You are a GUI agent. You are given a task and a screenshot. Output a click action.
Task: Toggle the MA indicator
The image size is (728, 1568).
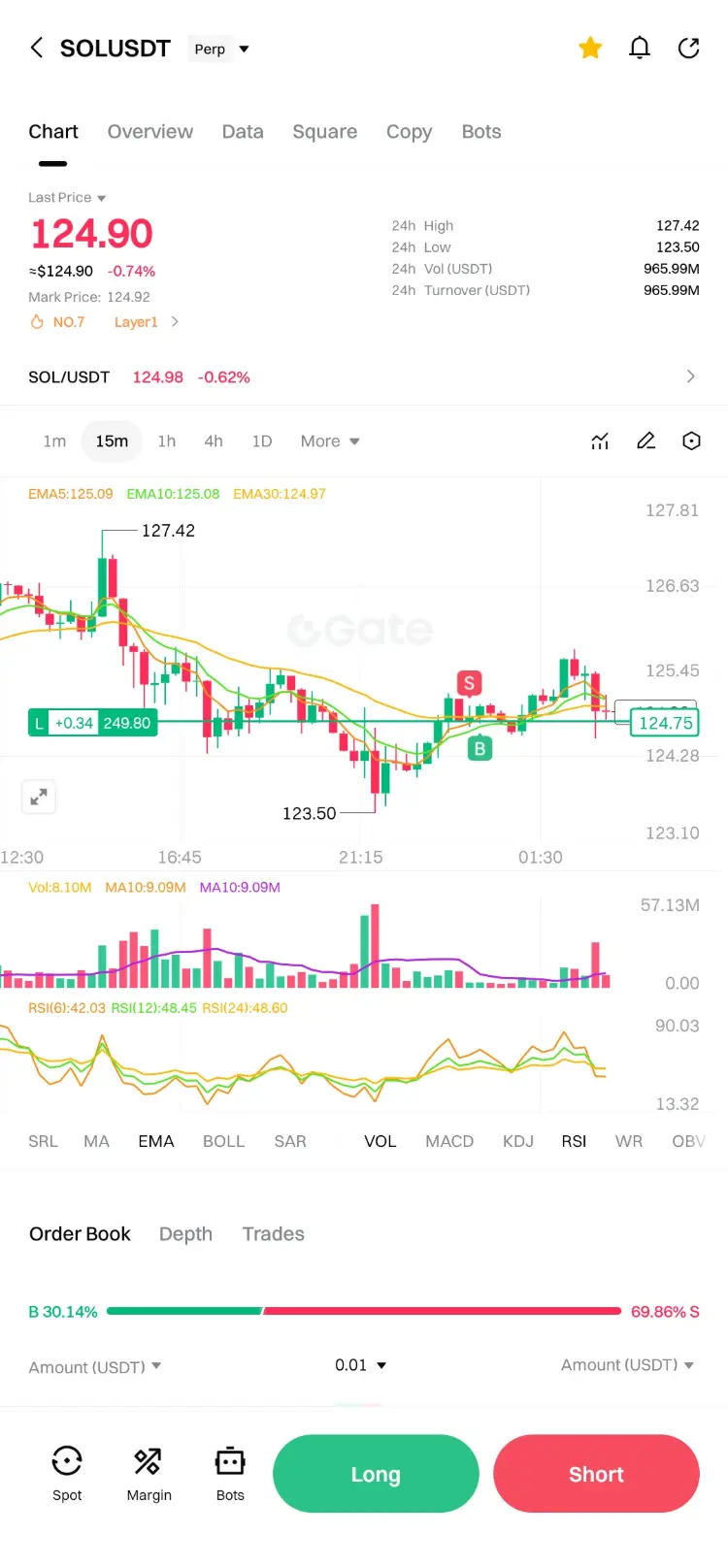click(x=96, y=1142)
